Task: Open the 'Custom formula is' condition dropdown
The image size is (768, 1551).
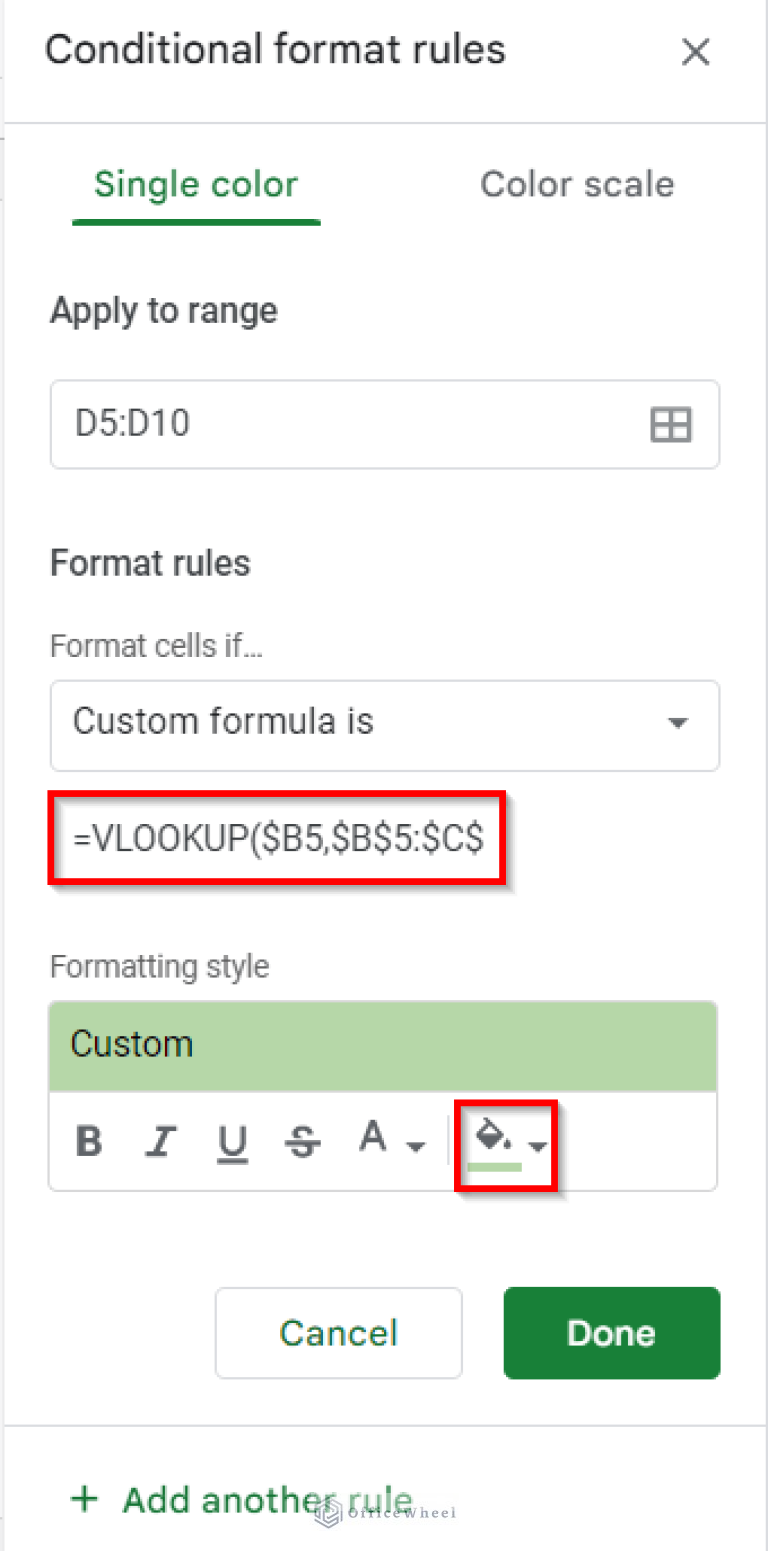Action: 385,725
